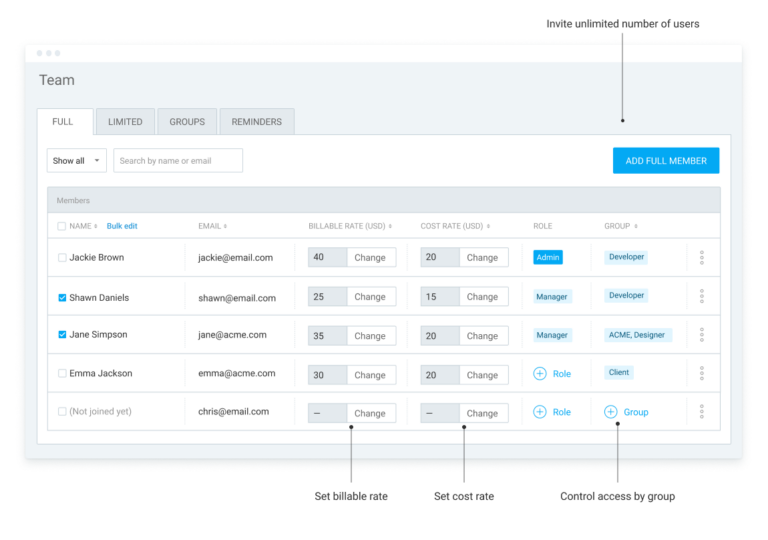Open three-dot menu for Emma Jackson
The image size is (768, 540).
701,374
